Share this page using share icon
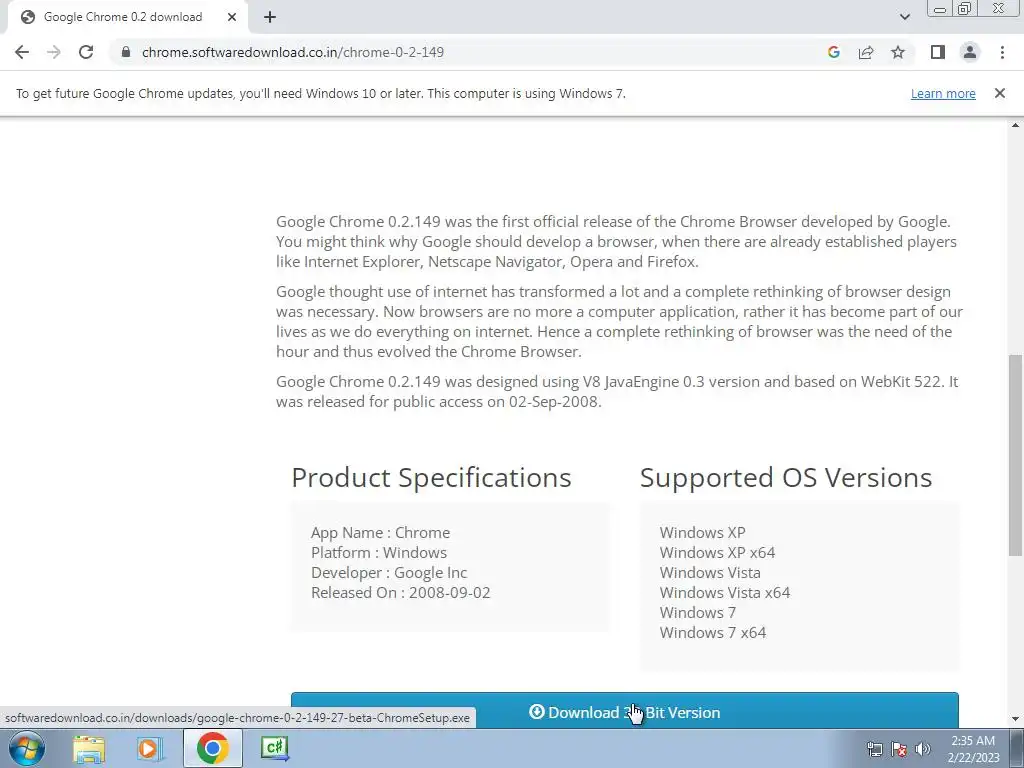The height and width of the screenshot is (768, 1024). coord(866,52)
